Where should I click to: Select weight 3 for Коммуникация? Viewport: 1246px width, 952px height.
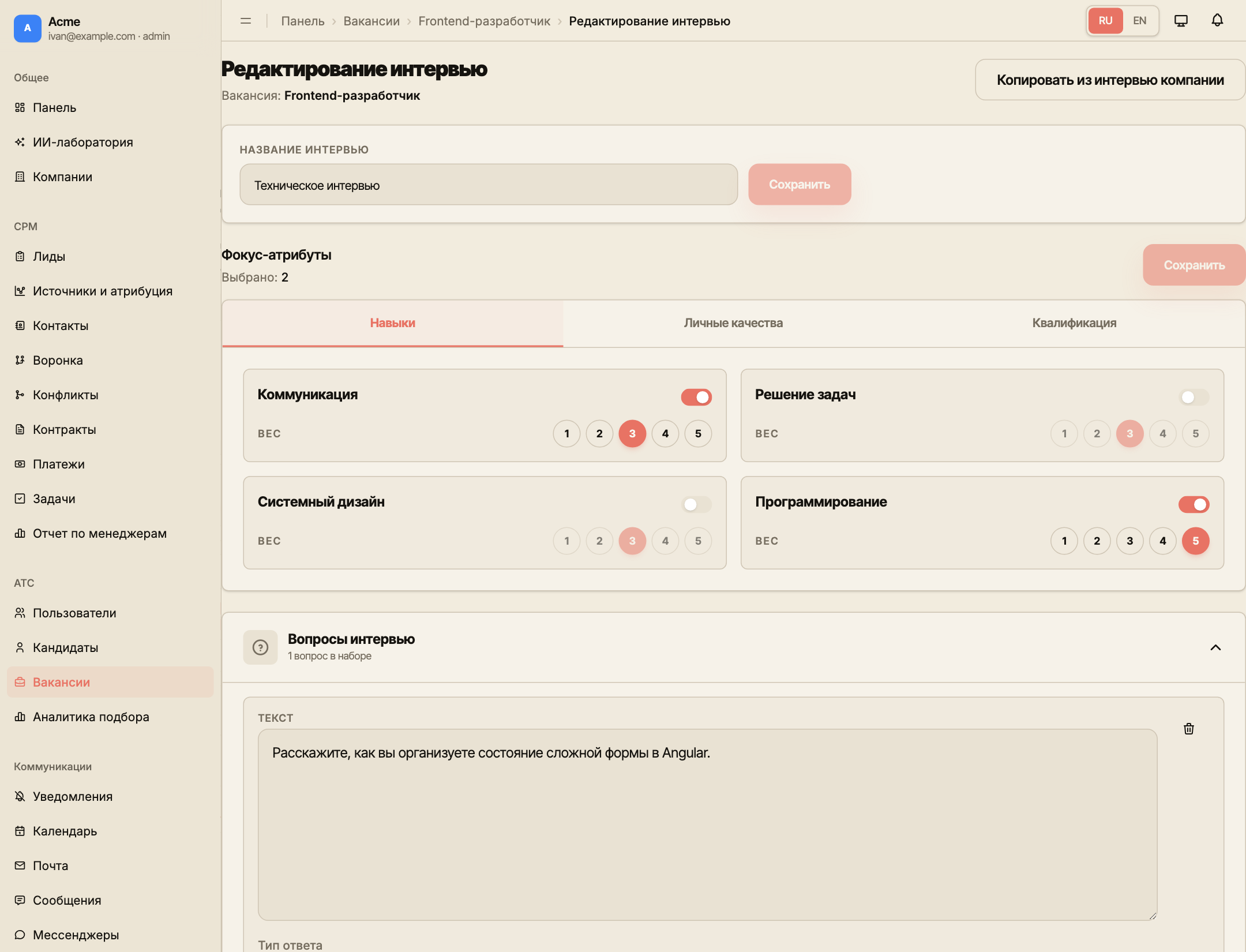632,434
